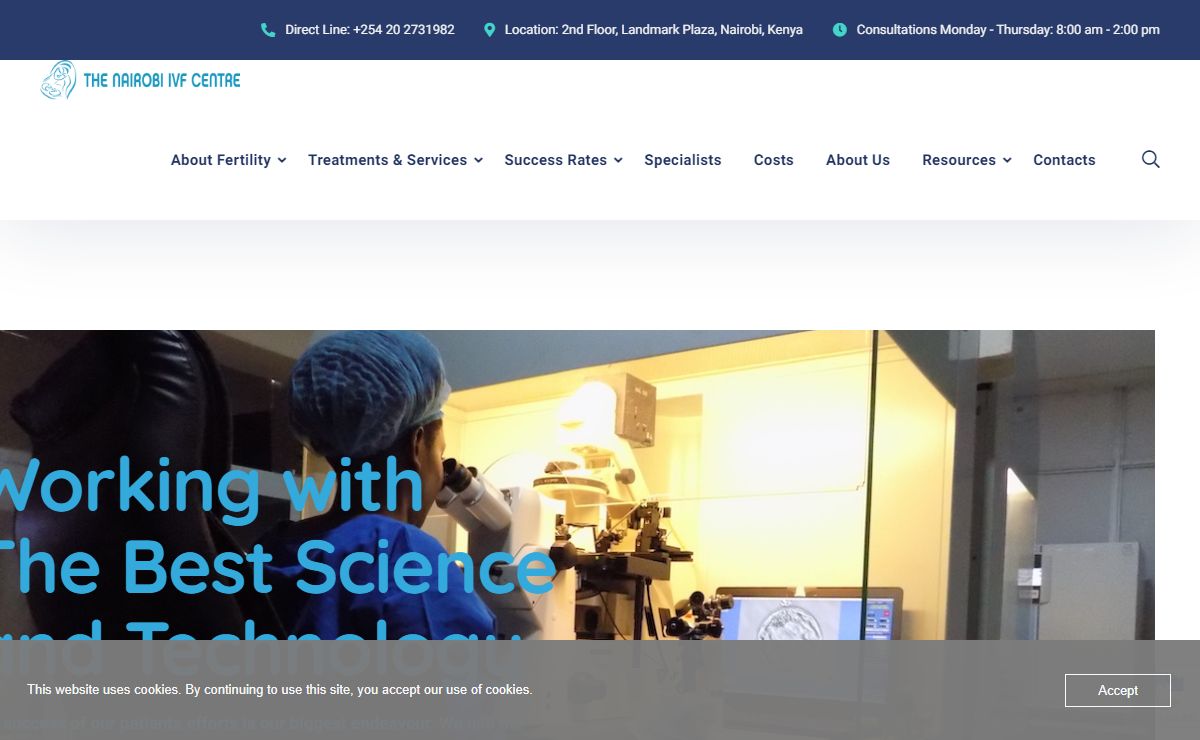Open the Treatments & Services menu

click(387, 160)
